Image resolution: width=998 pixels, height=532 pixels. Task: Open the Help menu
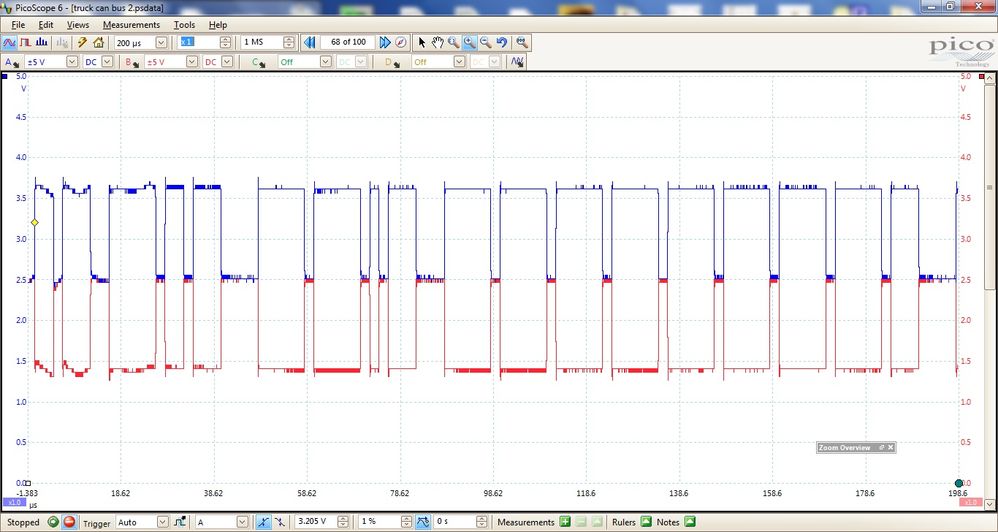(x=218, y=25)
